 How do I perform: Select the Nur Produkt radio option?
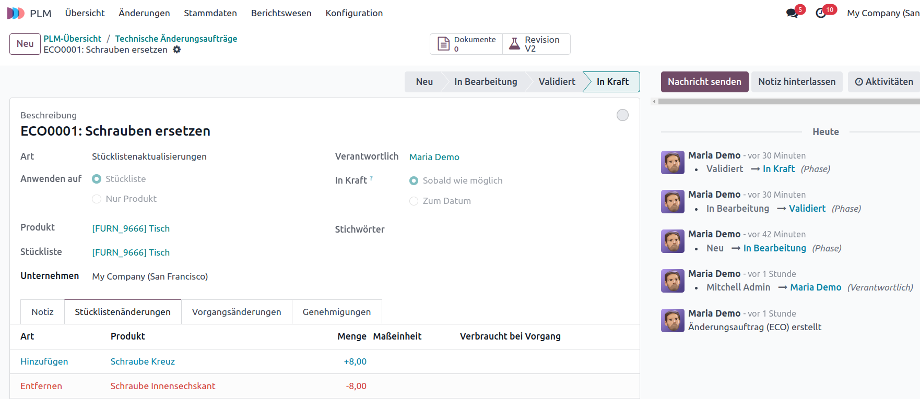[x=96, y=199]
